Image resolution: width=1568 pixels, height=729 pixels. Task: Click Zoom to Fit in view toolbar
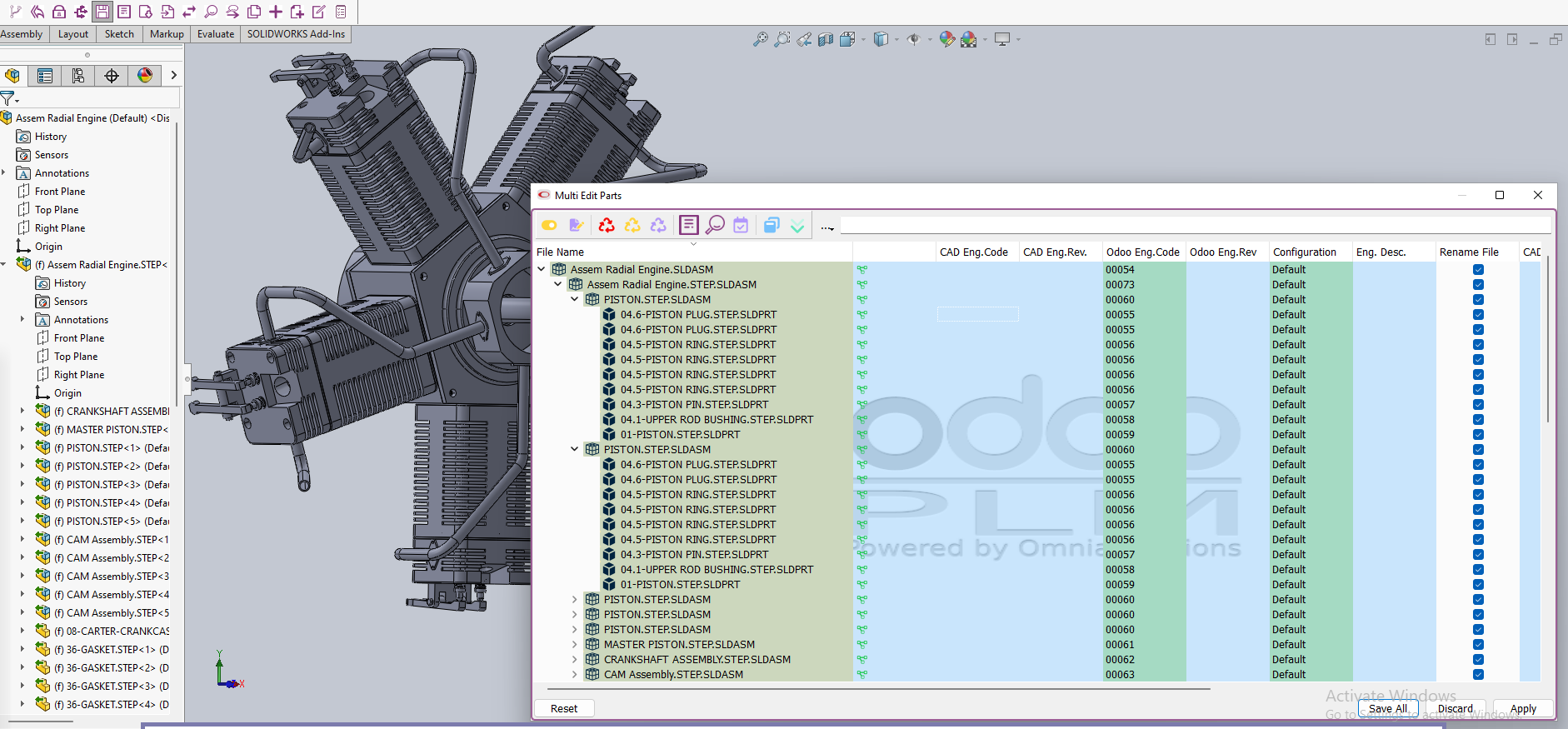coord(760,39)
